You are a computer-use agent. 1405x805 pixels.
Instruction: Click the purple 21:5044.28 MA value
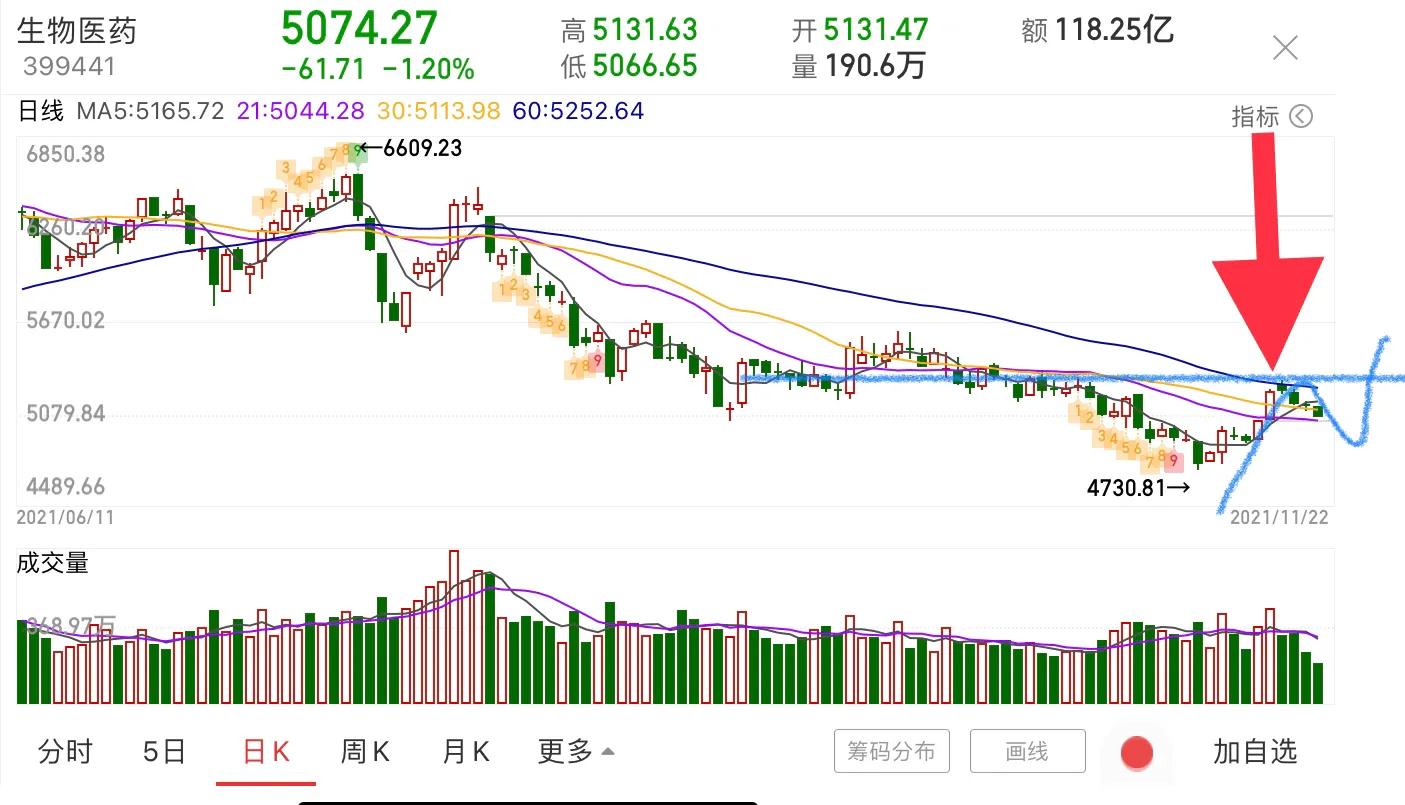300,111
